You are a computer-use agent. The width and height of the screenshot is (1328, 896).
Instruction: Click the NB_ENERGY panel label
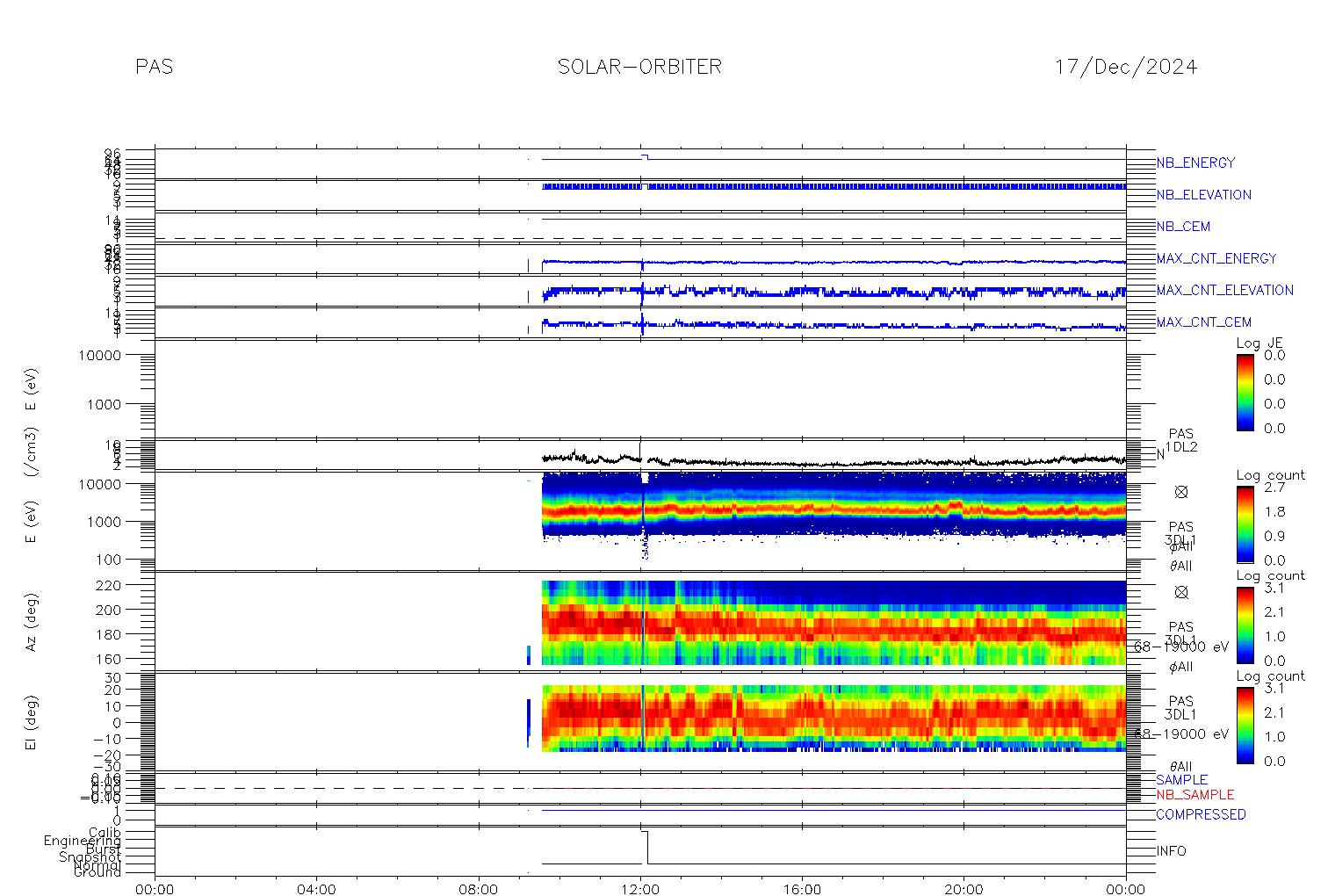click(1195, 163)
